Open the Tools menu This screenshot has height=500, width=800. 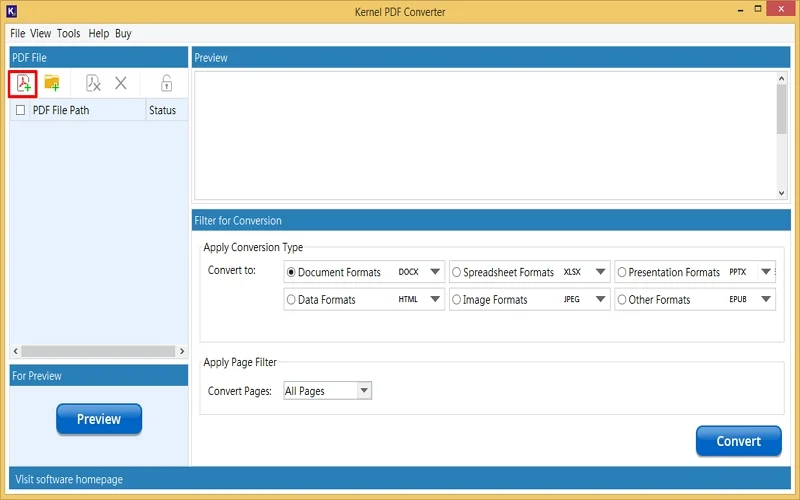[68, 34]
